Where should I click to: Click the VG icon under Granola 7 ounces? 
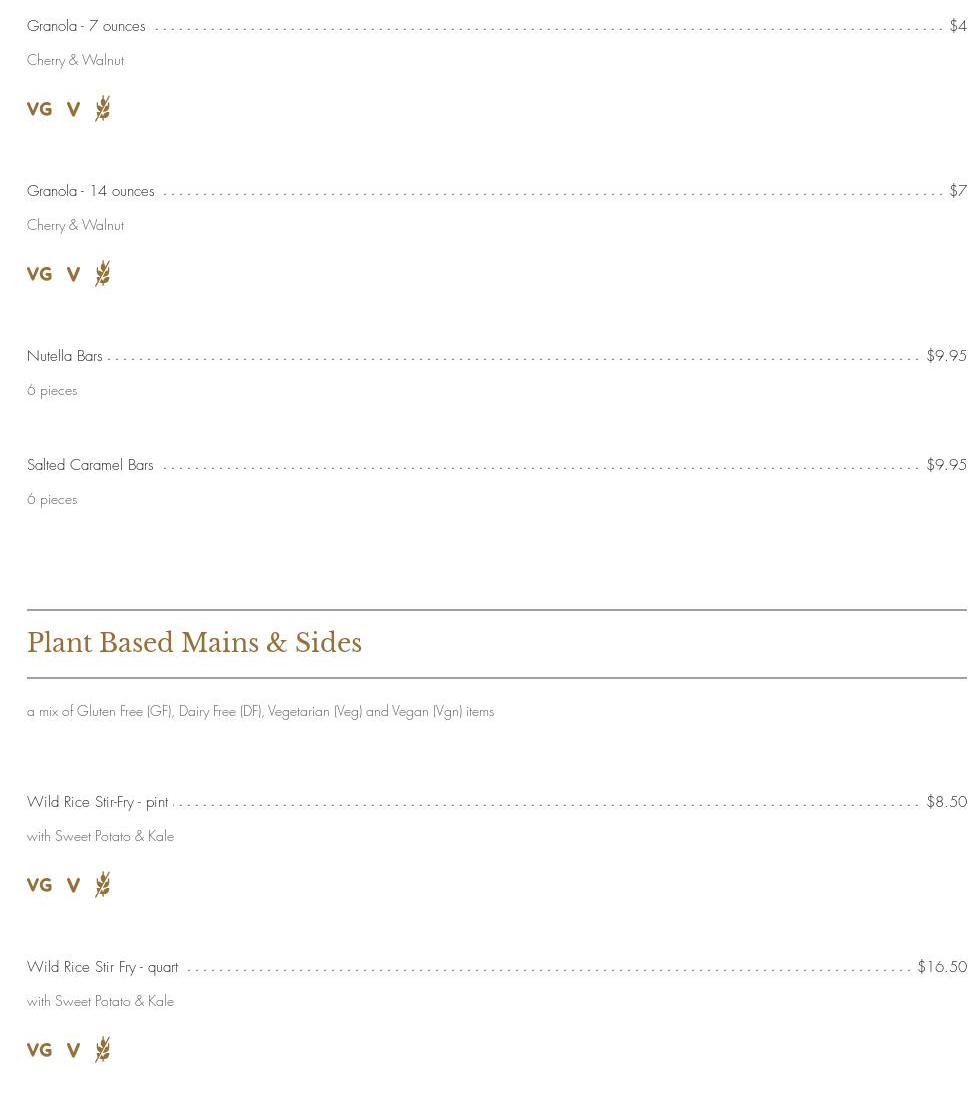[x=39, y=109]
